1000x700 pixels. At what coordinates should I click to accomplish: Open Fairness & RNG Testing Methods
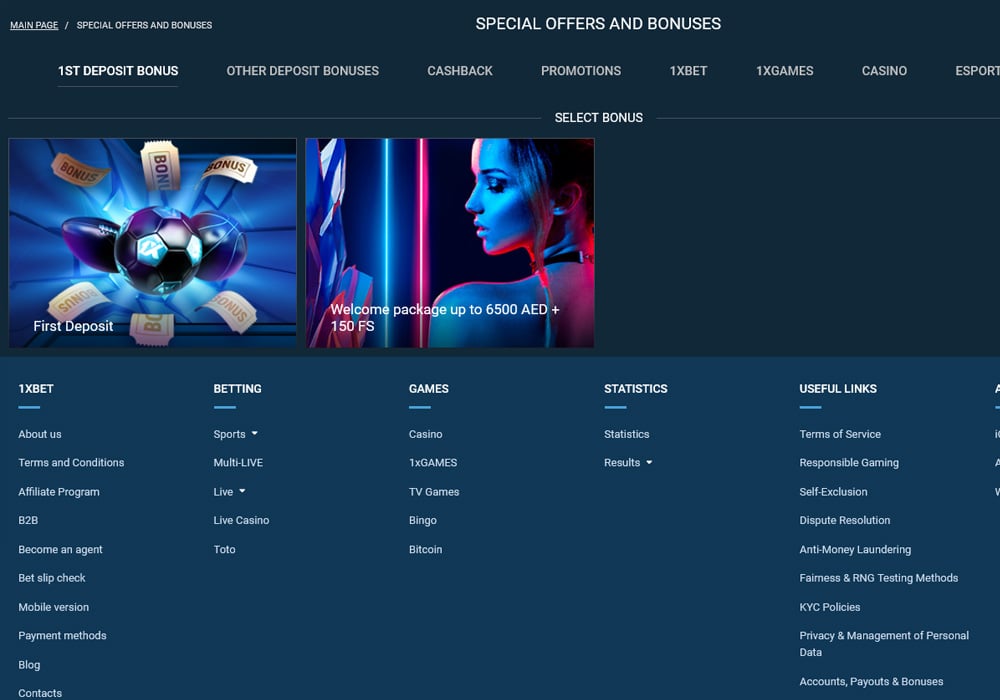pos(879,578)
